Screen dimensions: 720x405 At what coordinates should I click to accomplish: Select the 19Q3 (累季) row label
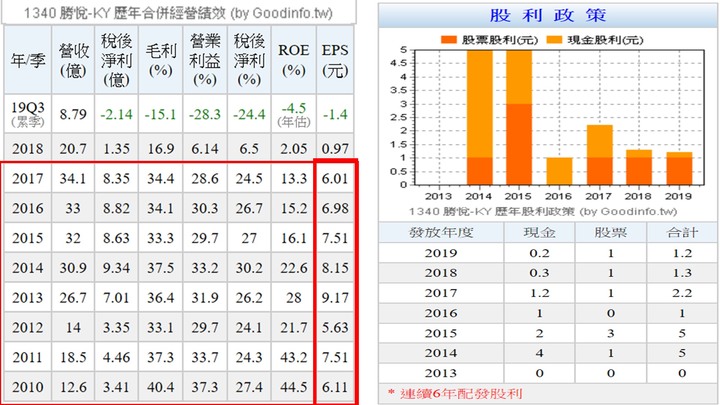coord(28,114)
